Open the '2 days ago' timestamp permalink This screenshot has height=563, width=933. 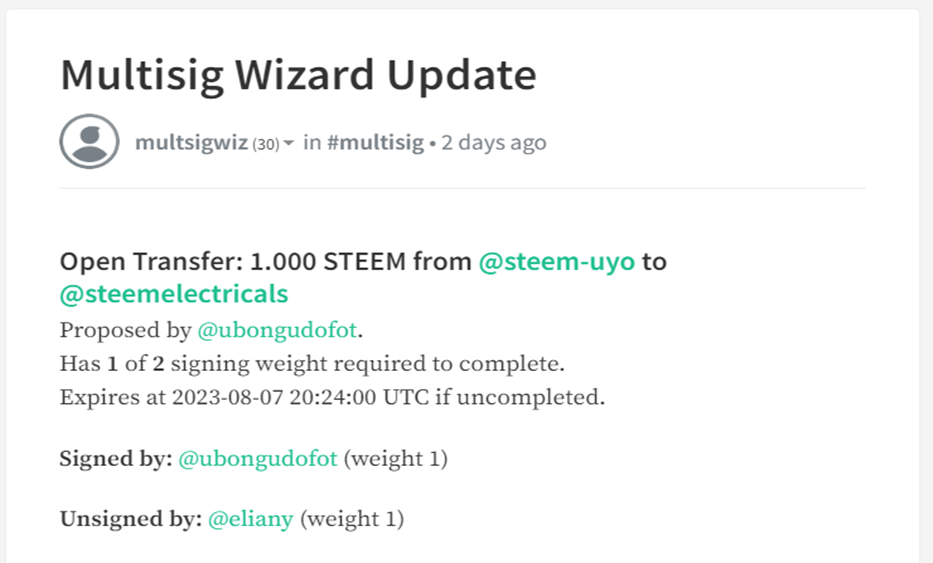(x=493, y=143)
